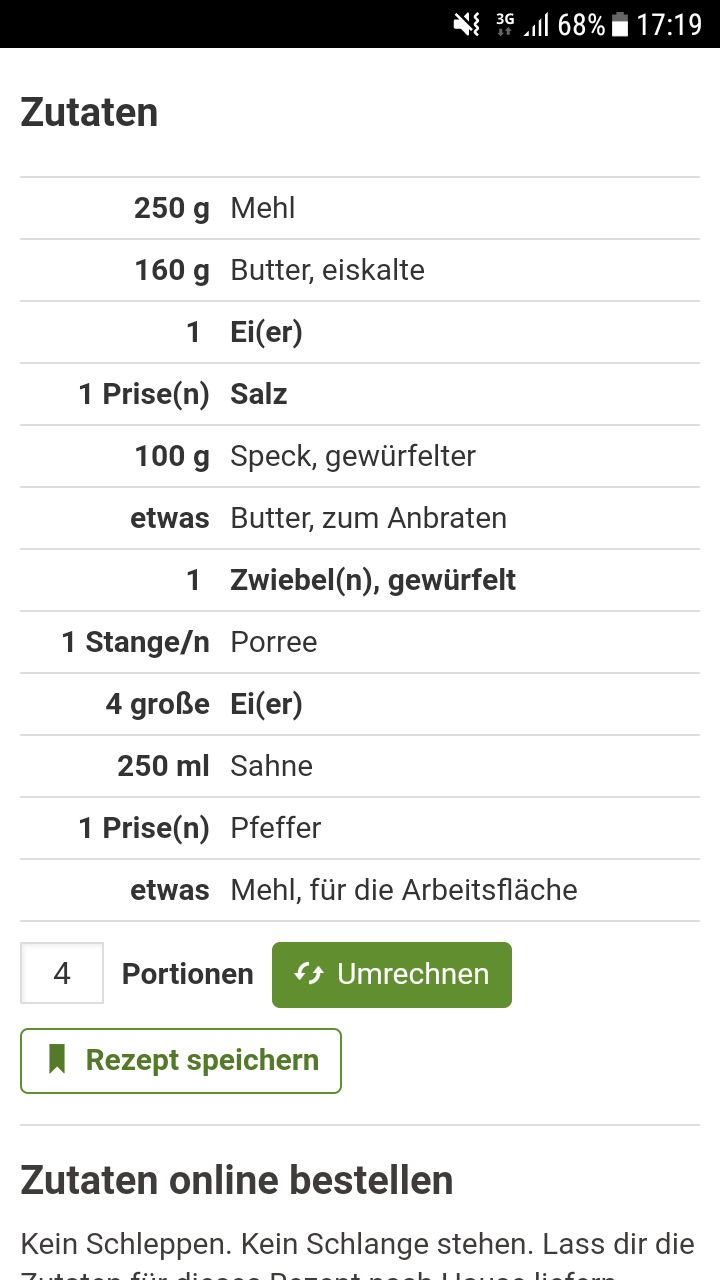The width and height of the screenshot is (720, 1280).
Task: Click the refresh arrows icon on Umrechnen
Action: coord(309,974)
